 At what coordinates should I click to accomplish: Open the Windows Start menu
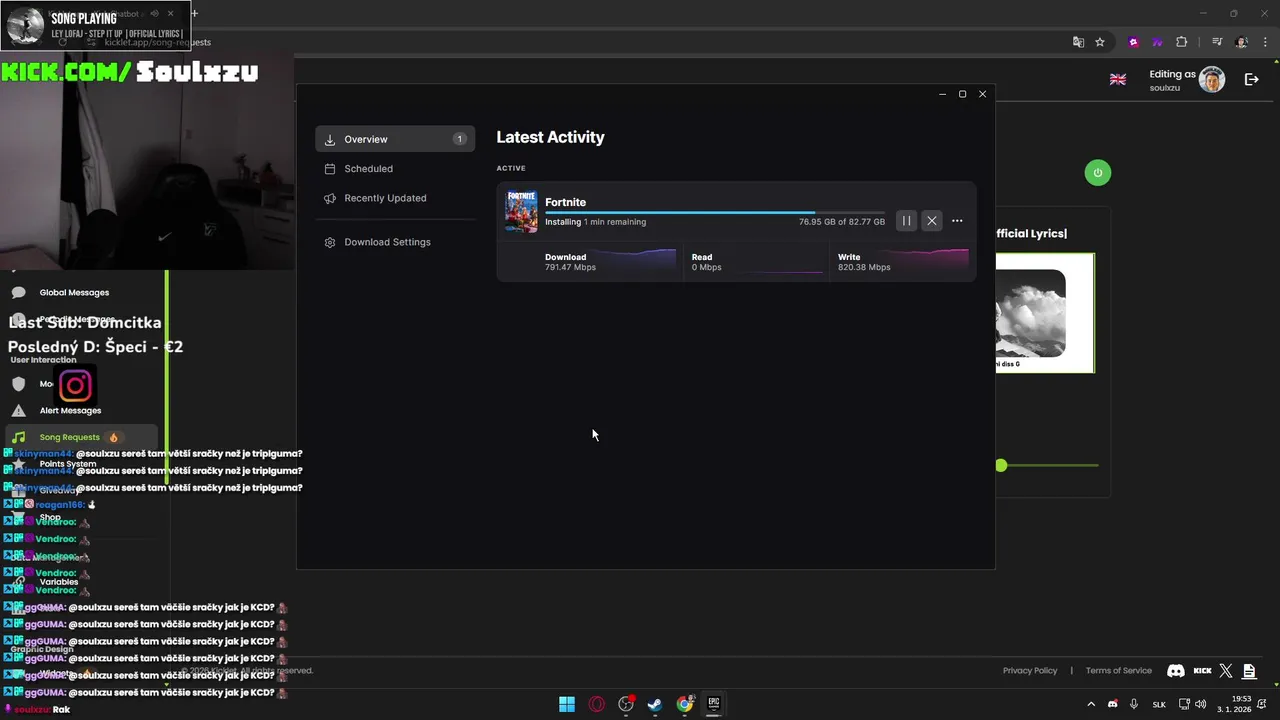567,704
